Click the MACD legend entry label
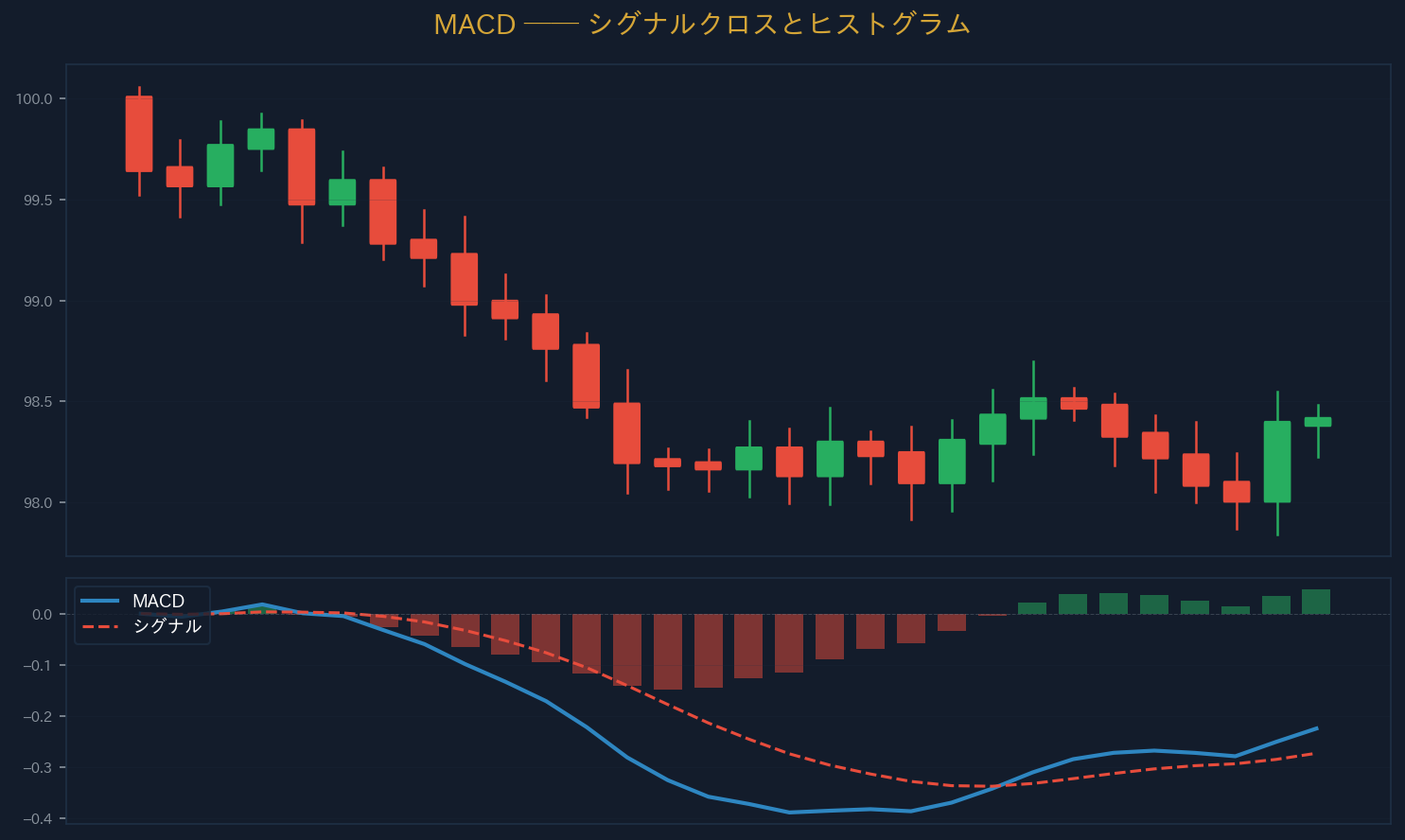Image resolution: width=1405 pixels, height=840 pixels. (x=158, y=601)
